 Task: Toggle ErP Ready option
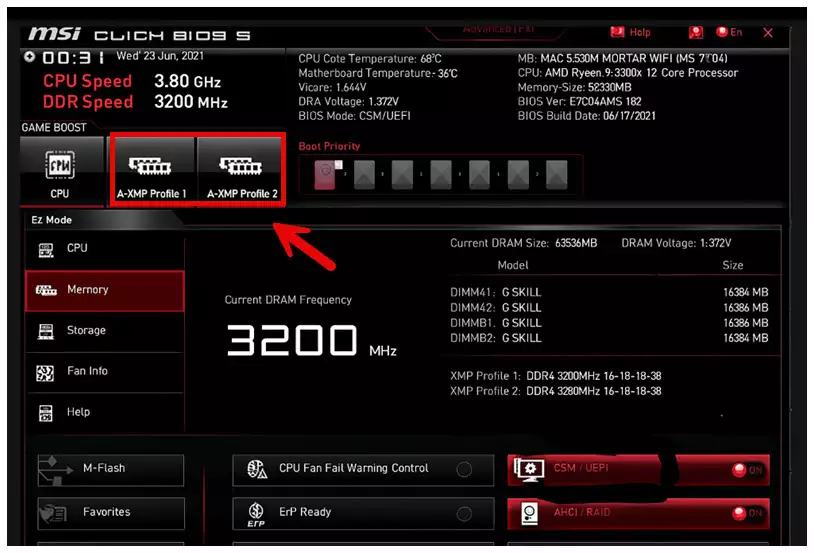click(x=363, y=513)
